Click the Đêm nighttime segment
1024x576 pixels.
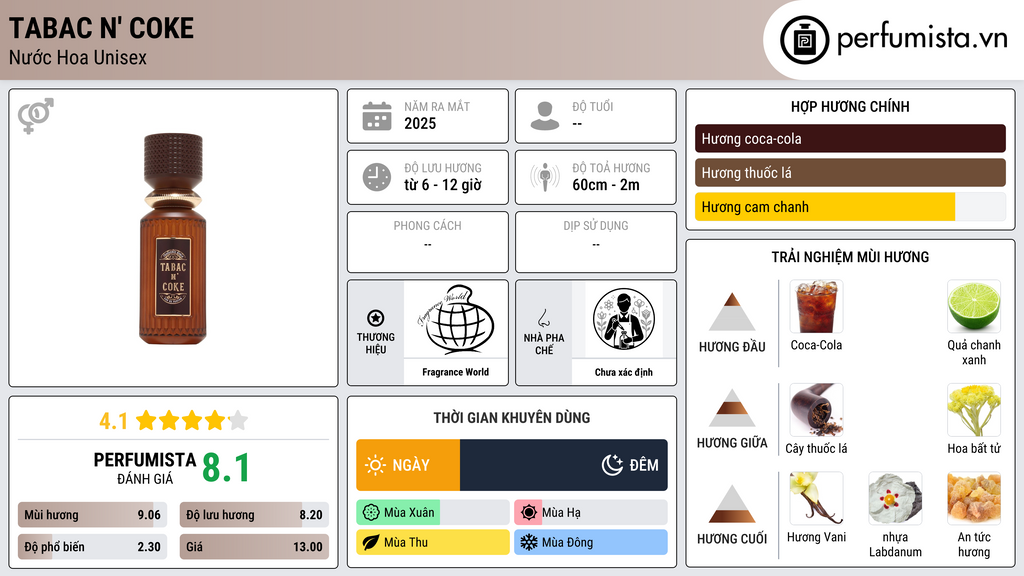click(564, 465)
